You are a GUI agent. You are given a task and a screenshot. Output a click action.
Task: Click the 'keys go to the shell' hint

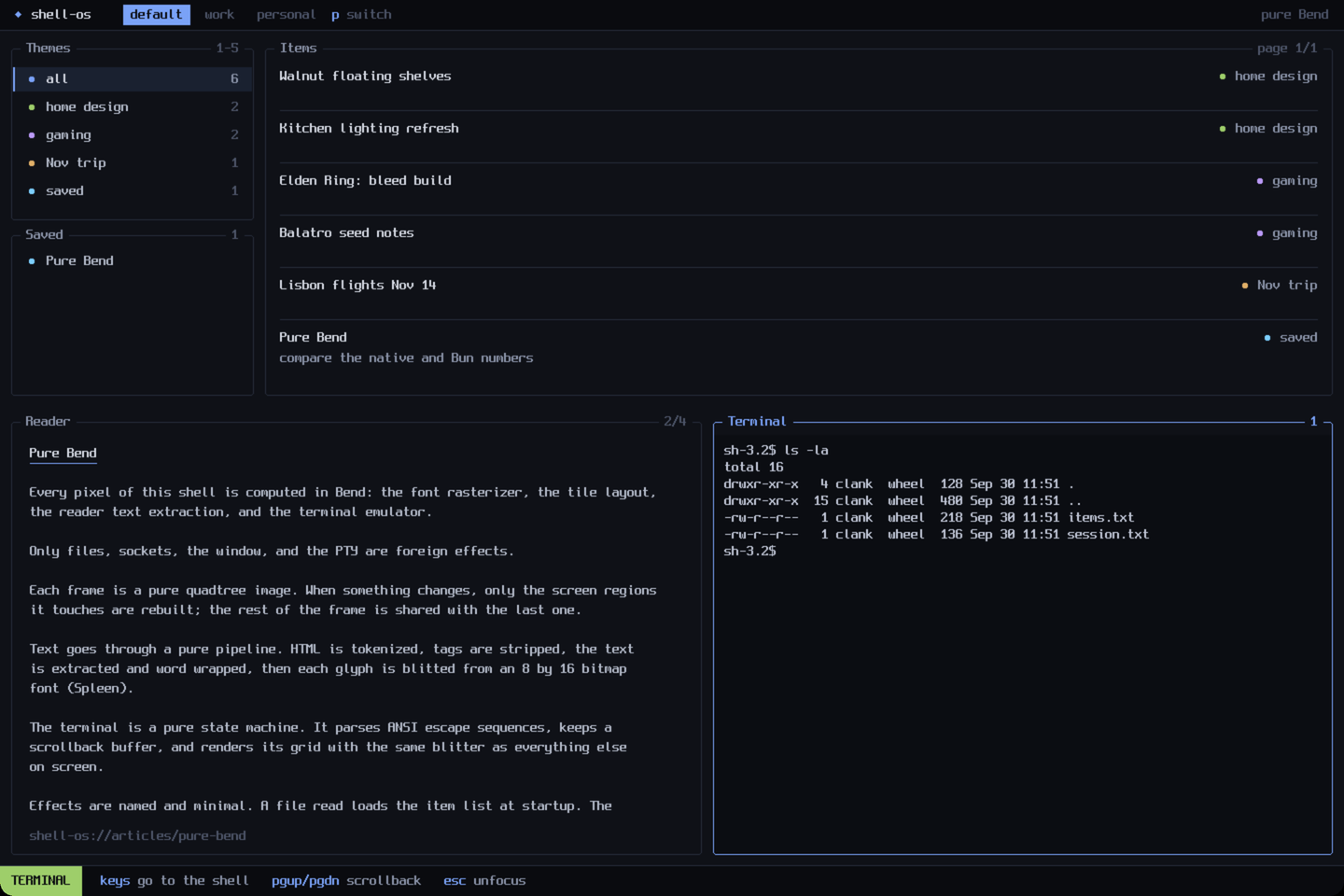coord(175,881)
